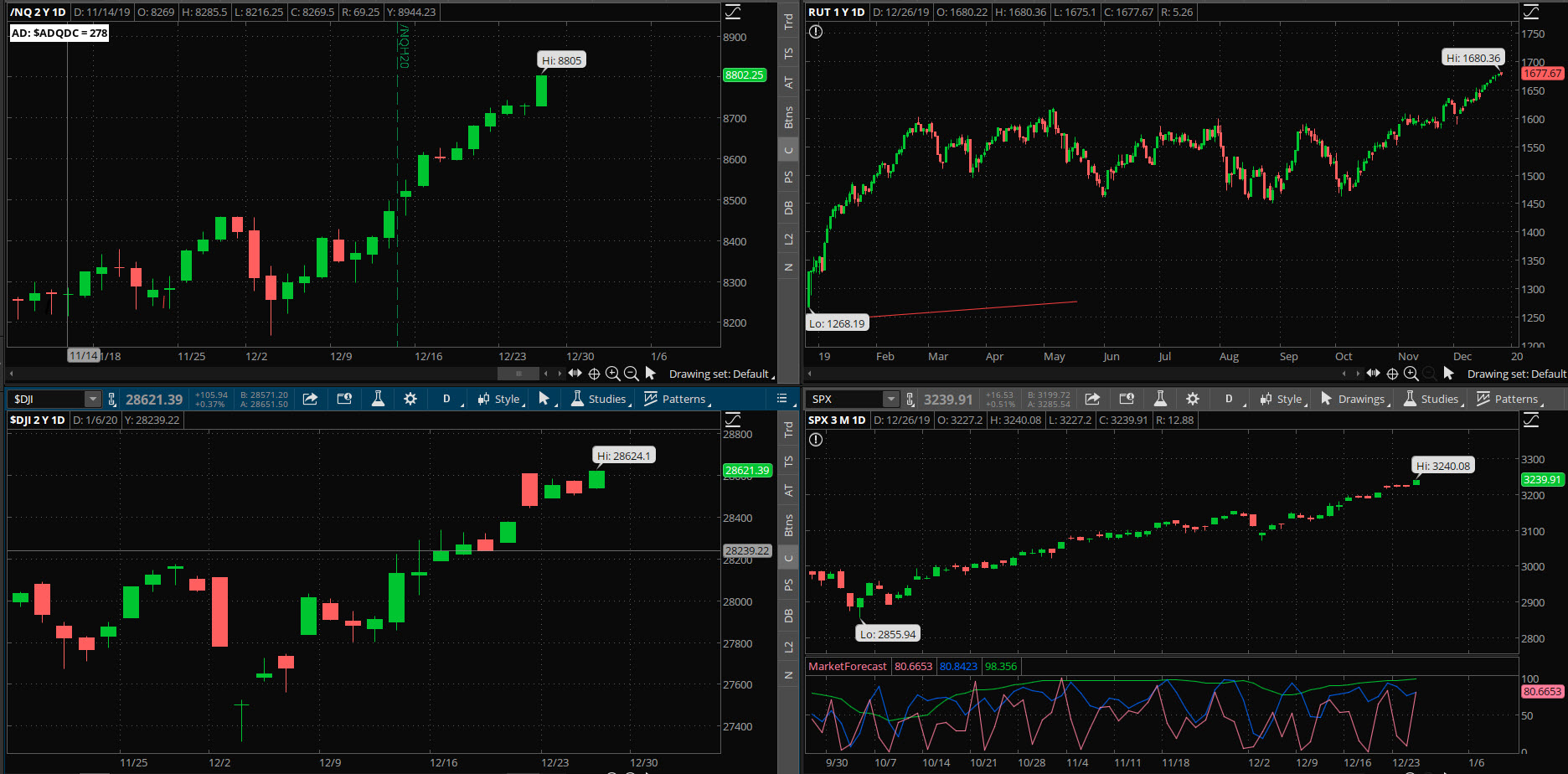Open SPX symbol dropdown arrow
This screenshot has height=774, width=1568.
[x=891, y=400]
